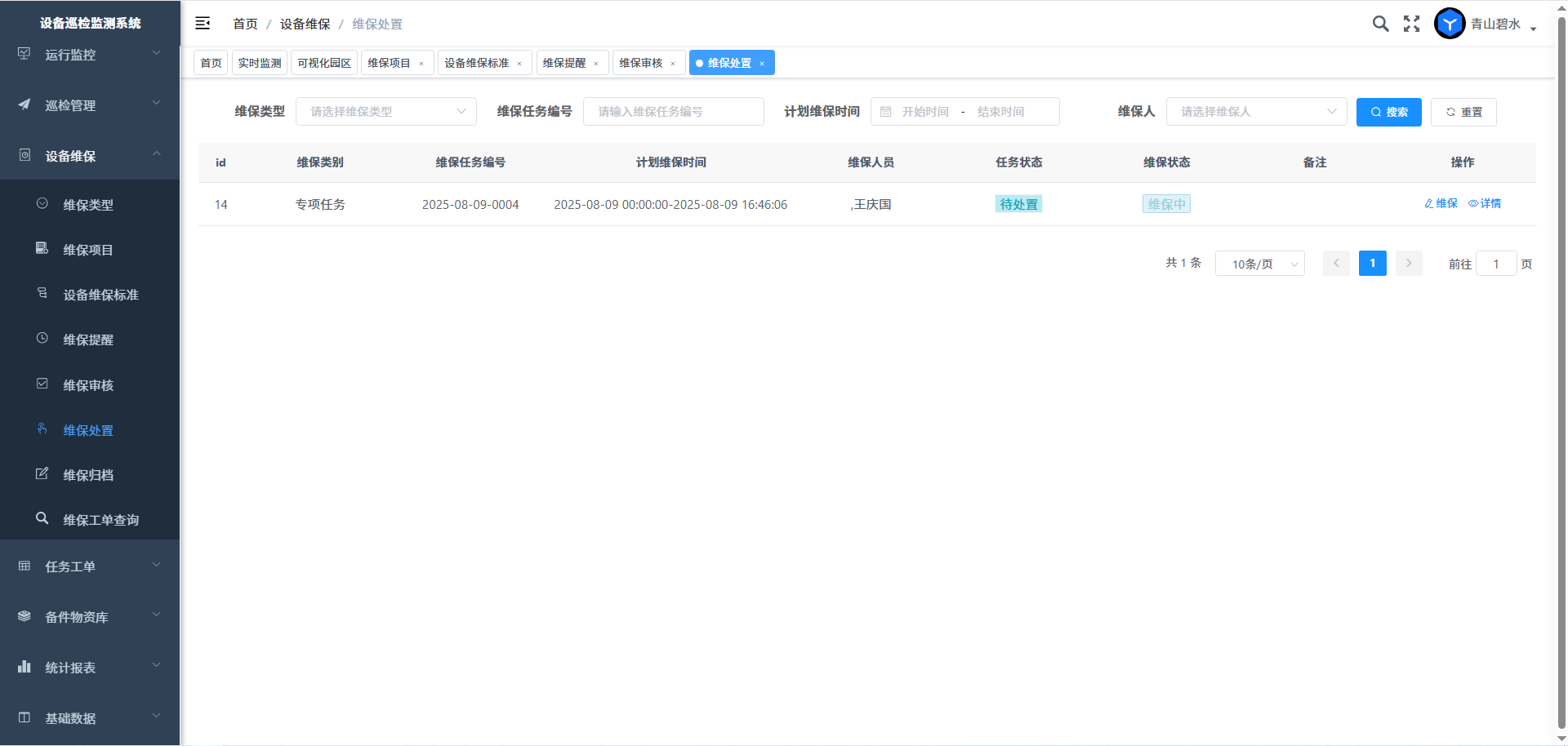The image size is (1568, 746).
Task: Switch to the 维保审核 tab
Action: click(x=640, y=63)
